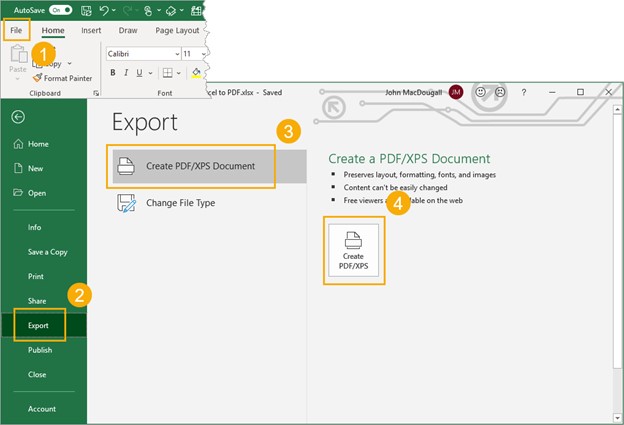Click the scrollbar down arrow
Viewport: 624px width, 425px height.
pos(617,418)
